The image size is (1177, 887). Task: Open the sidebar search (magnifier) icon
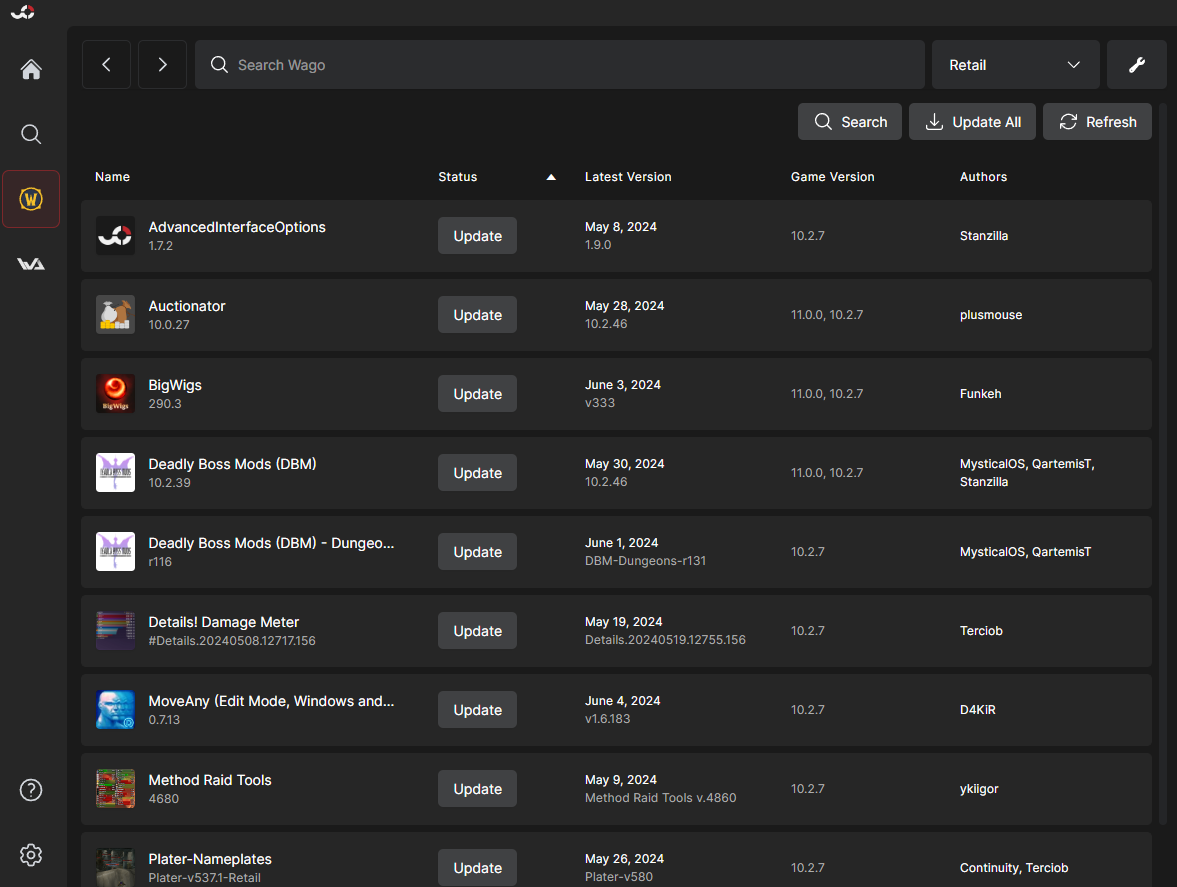pos(31,134)
